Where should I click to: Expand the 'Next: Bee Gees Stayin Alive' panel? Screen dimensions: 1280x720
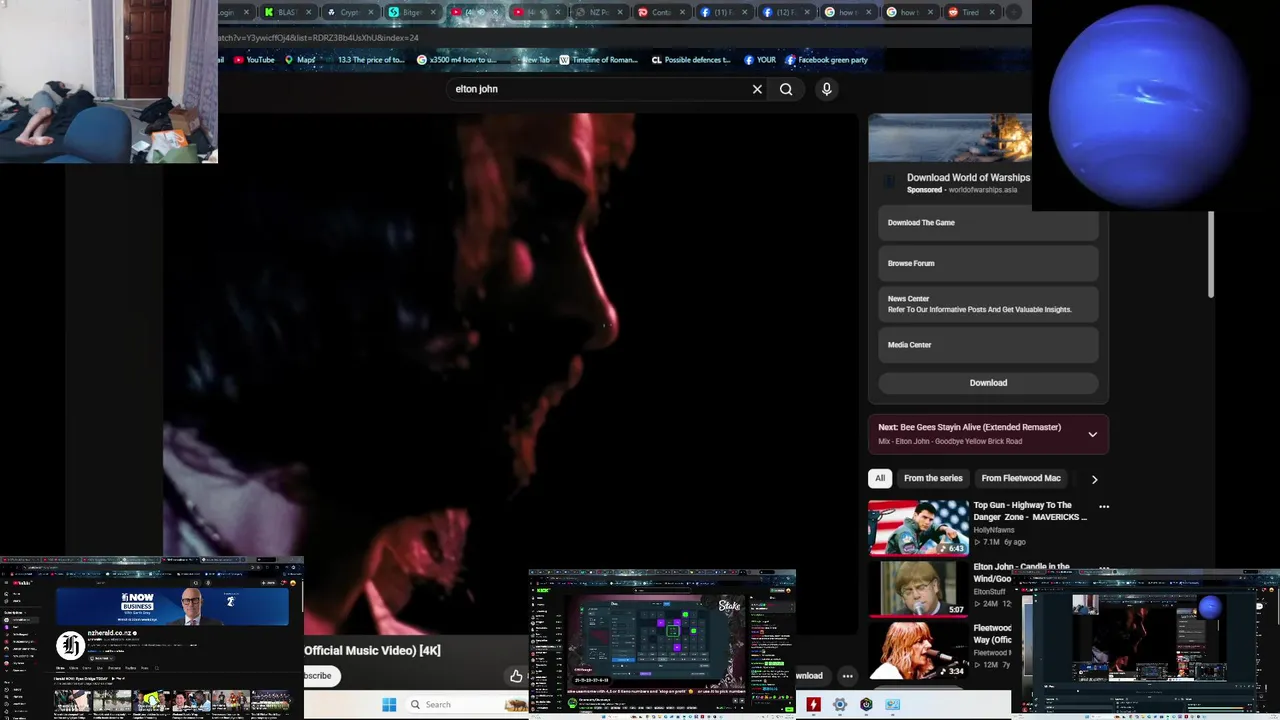click(x=1092, y=434)
